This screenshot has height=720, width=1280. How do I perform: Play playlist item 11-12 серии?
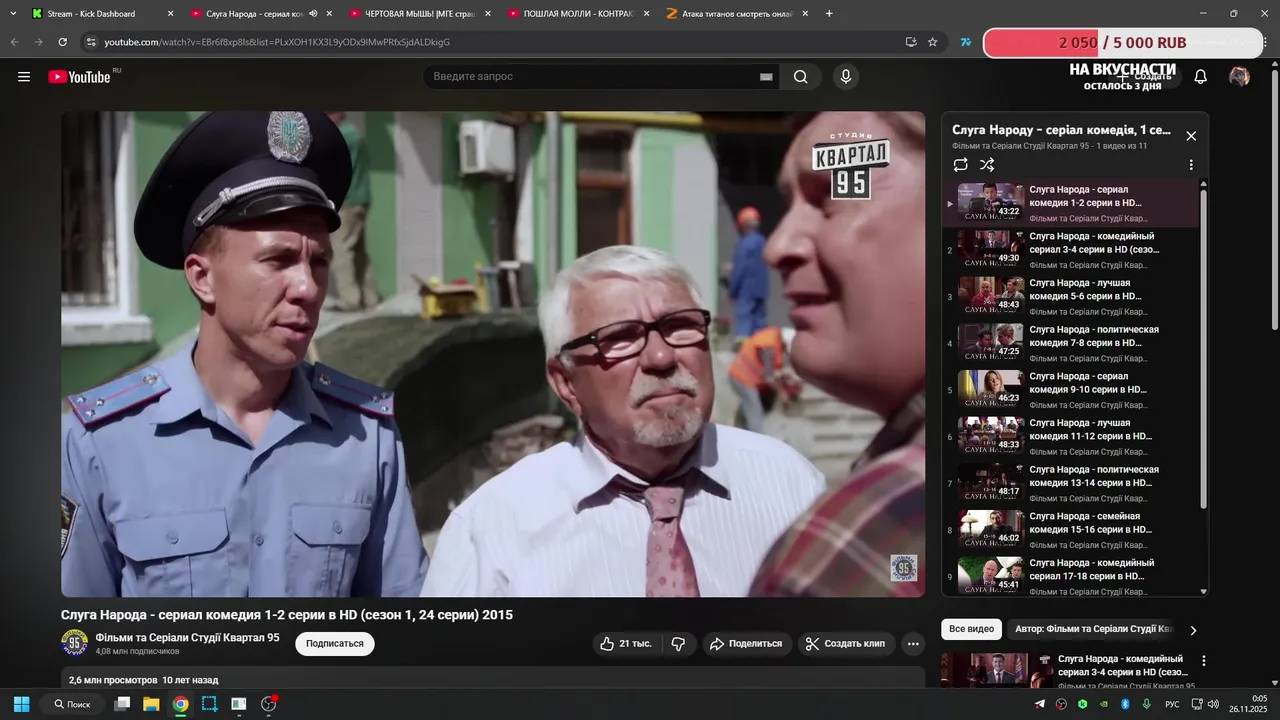(1071, 437)
